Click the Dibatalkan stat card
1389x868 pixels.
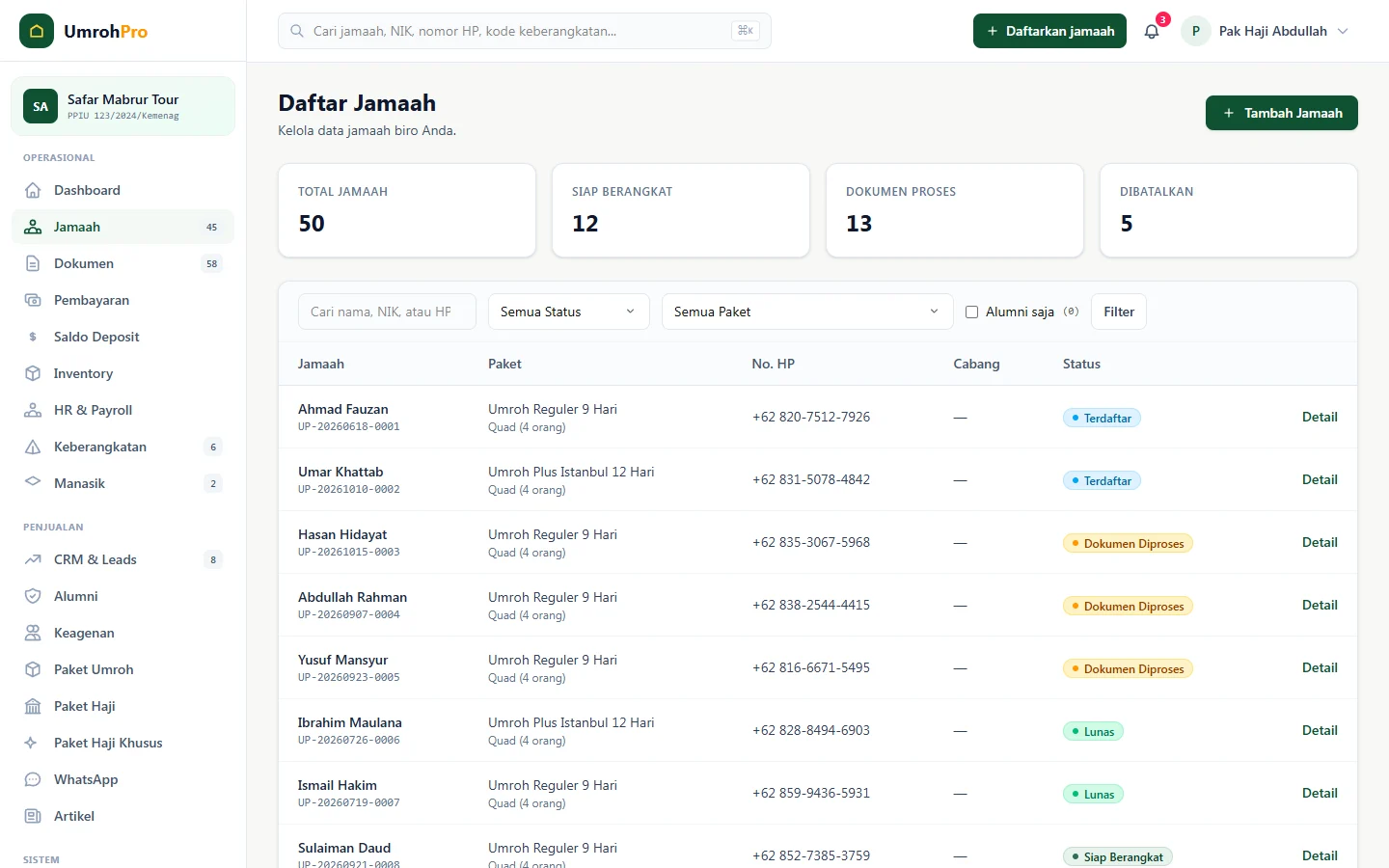(x=1229, y=210)
